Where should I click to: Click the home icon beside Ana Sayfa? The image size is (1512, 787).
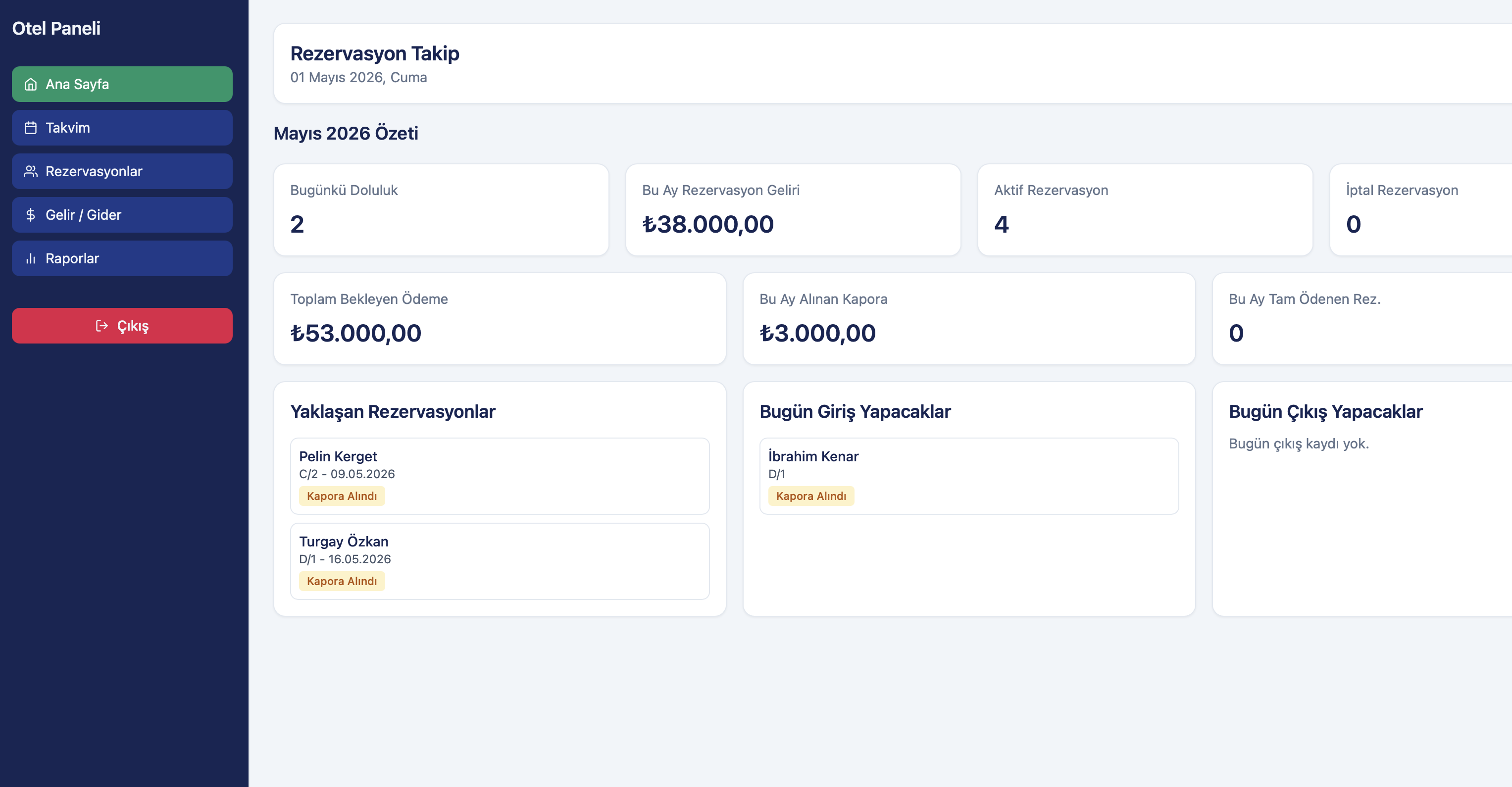tap(31, 85)
